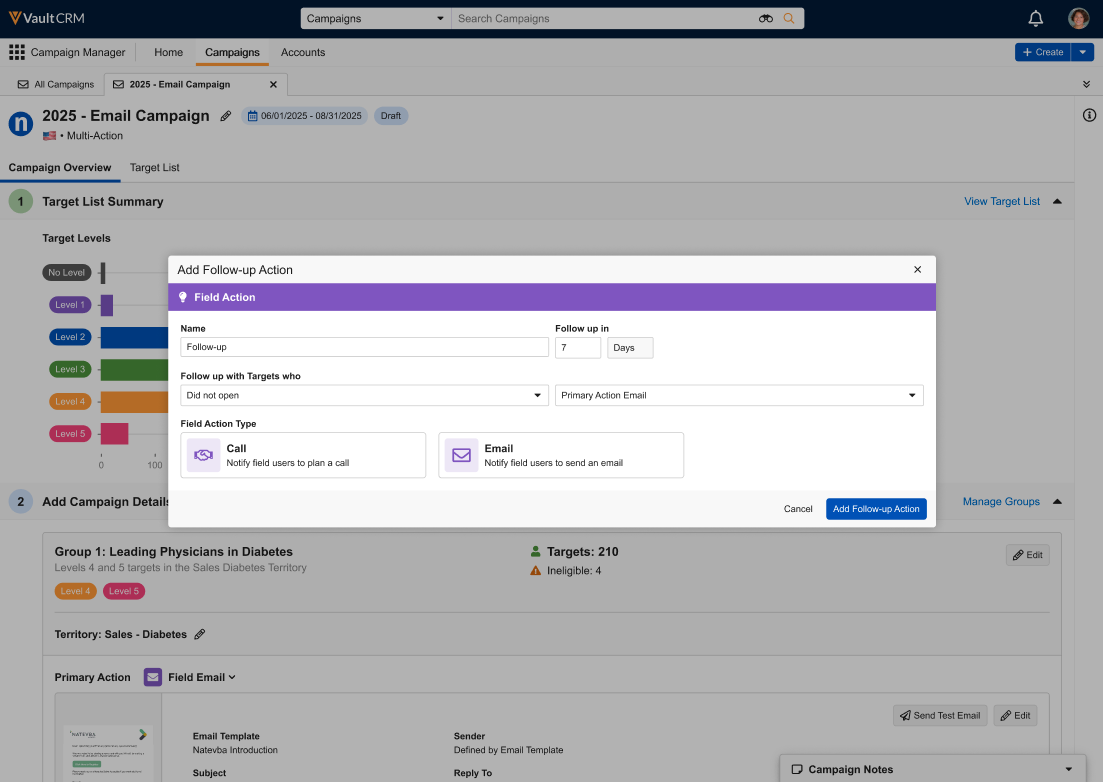Open the user profile avatar

pos(1078,18)
